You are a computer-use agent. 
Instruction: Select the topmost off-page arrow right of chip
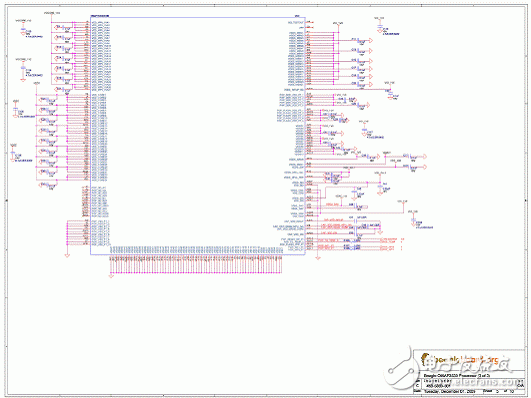[371, 40]
